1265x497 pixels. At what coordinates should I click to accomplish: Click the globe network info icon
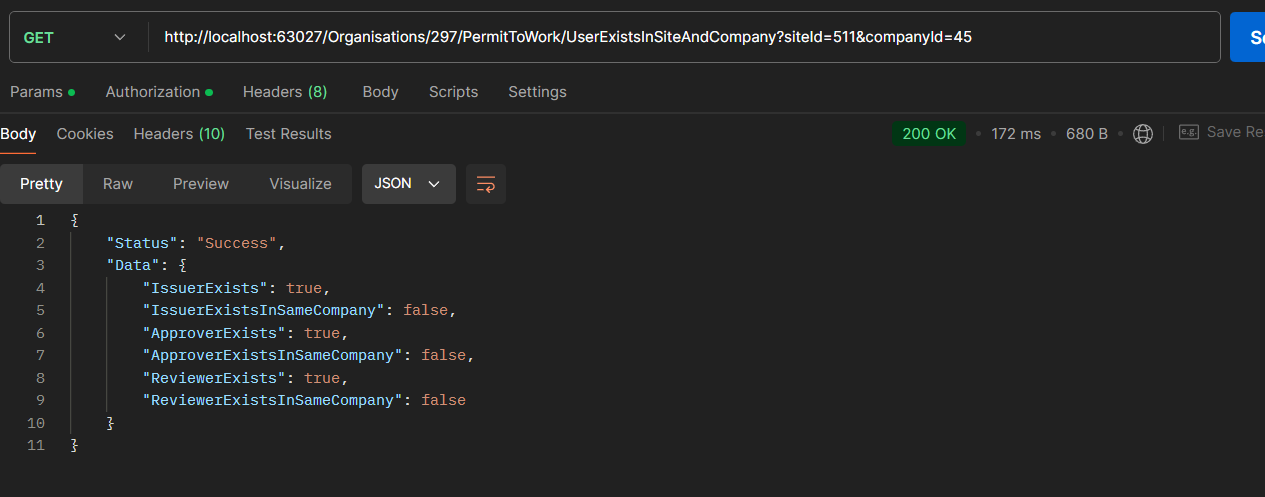pos(1143,134)
